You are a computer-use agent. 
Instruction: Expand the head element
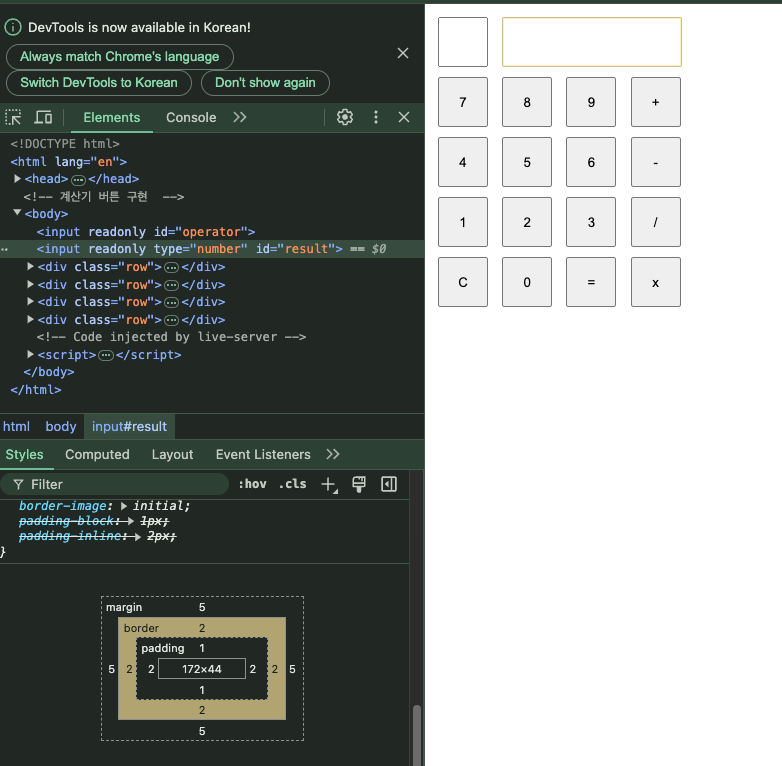tap(17, 179)
